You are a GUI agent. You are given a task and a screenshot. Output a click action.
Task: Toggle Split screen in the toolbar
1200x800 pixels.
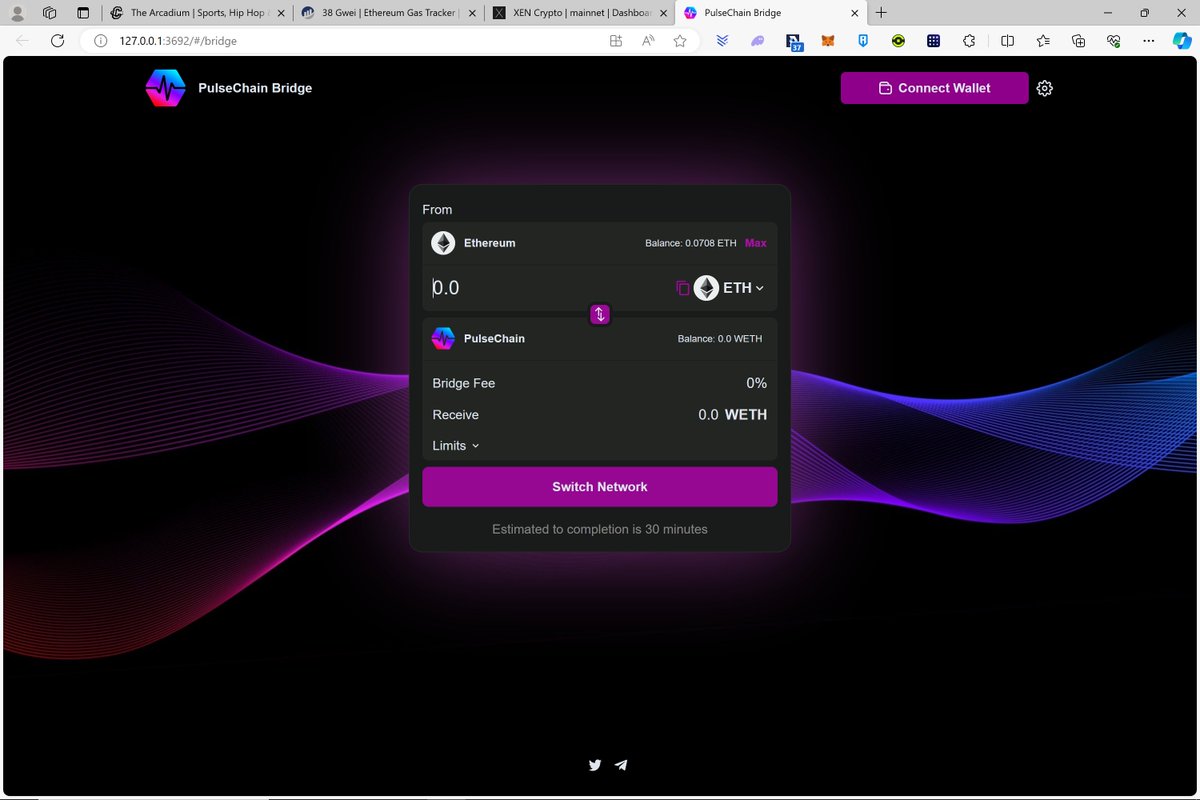(x=1008, y=41)
